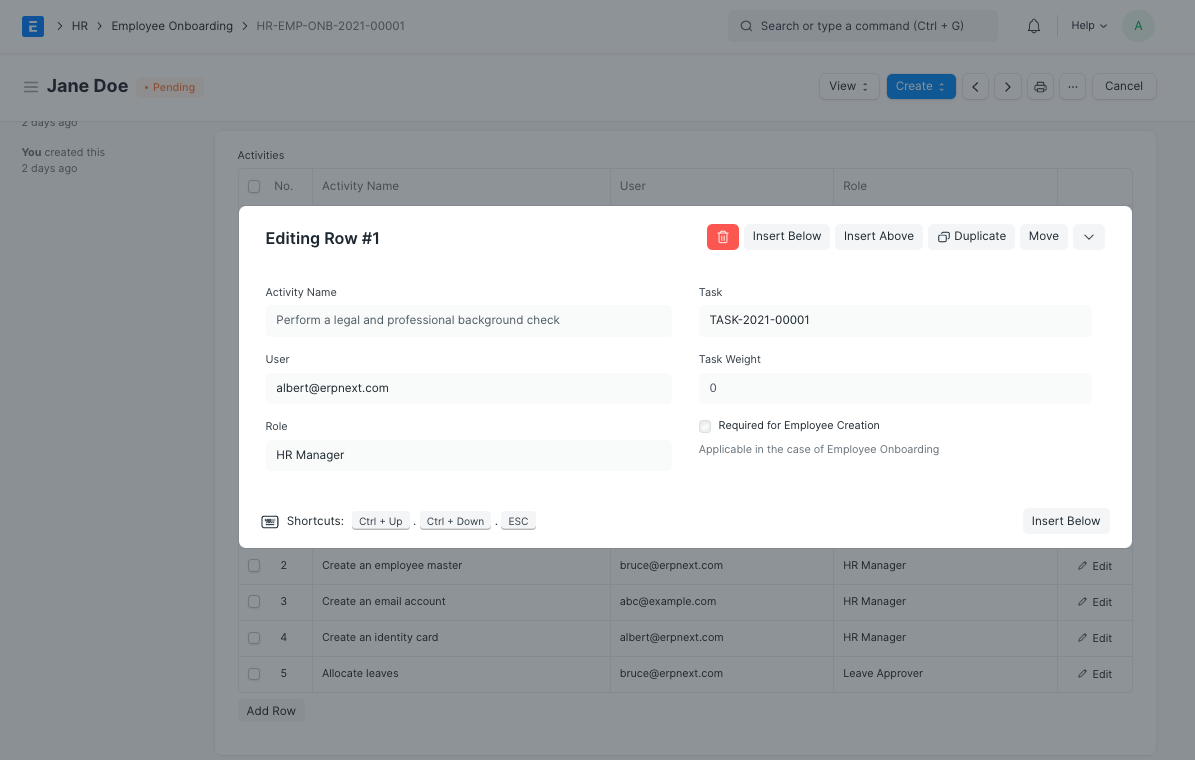
Task: Open the ellipsis menu next to print
Action: 1072,86
